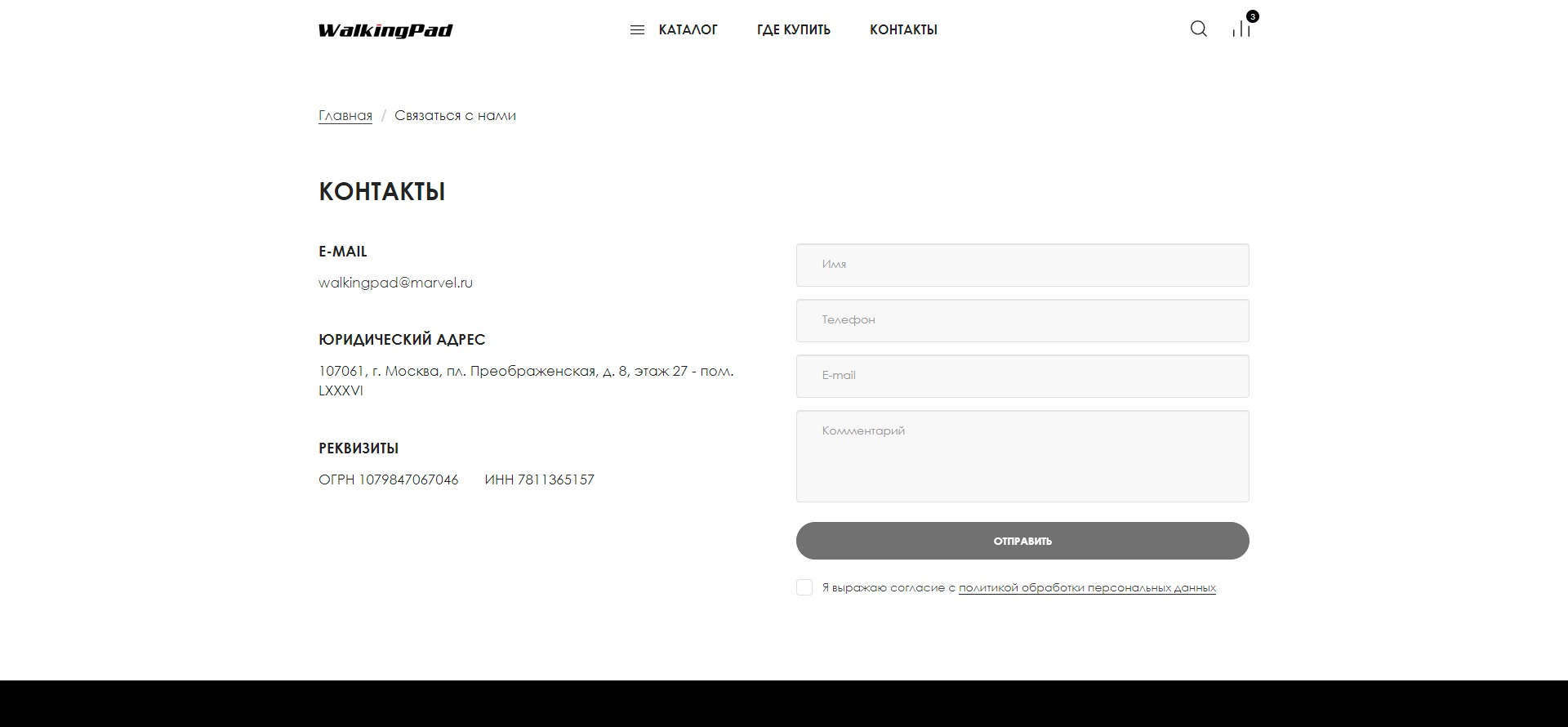Image resolution: width=1568 pixels, height=727 pixels.
Task: Focus the E-mail input field
Action: [x=1022, y=376]
